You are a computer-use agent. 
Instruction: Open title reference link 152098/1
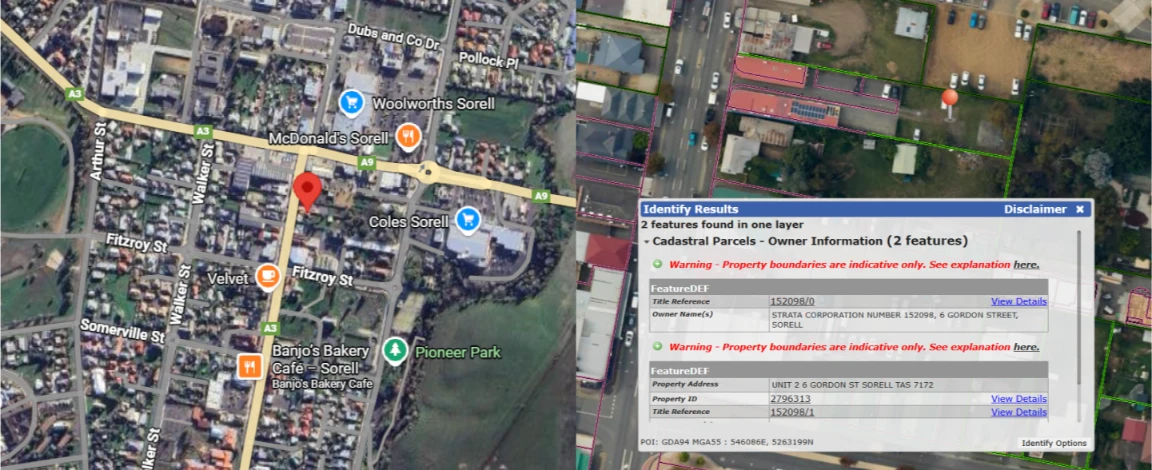(792, 412)
